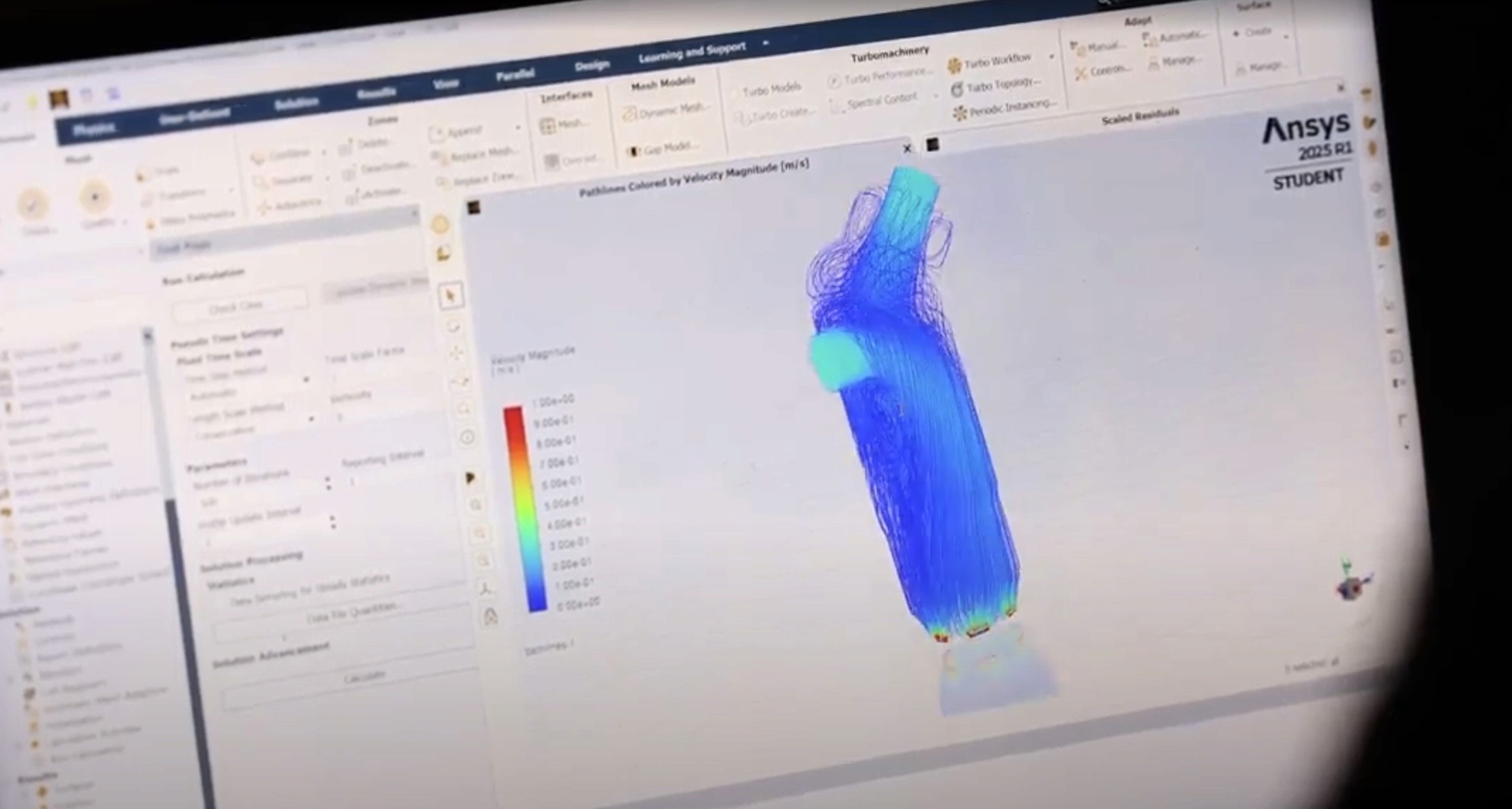The image size is (1512, 809).
Task: Click the velocity magnitude color legend bar
Action: pos(524,508)
